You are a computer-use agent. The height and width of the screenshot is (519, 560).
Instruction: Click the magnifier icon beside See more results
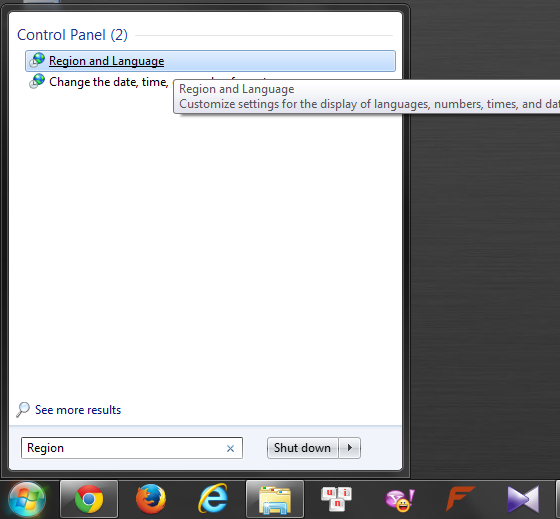(23, 410)
